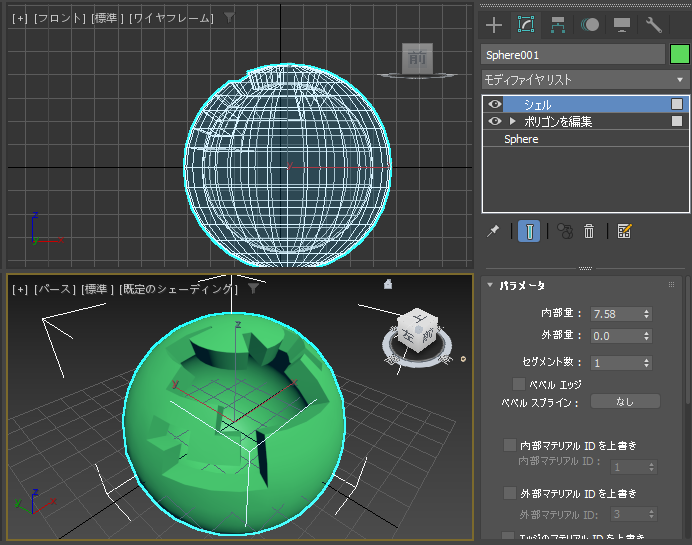Expand the ポリゴンを編集 sub-object tree
Screen dimensions: 692x545
512,121
